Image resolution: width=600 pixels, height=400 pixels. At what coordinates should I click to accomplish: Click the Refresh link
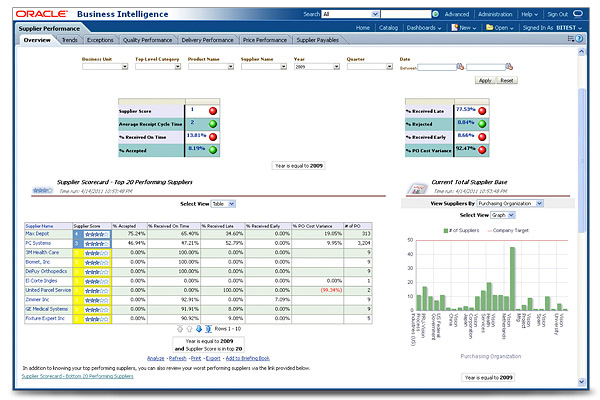(178, 358)
